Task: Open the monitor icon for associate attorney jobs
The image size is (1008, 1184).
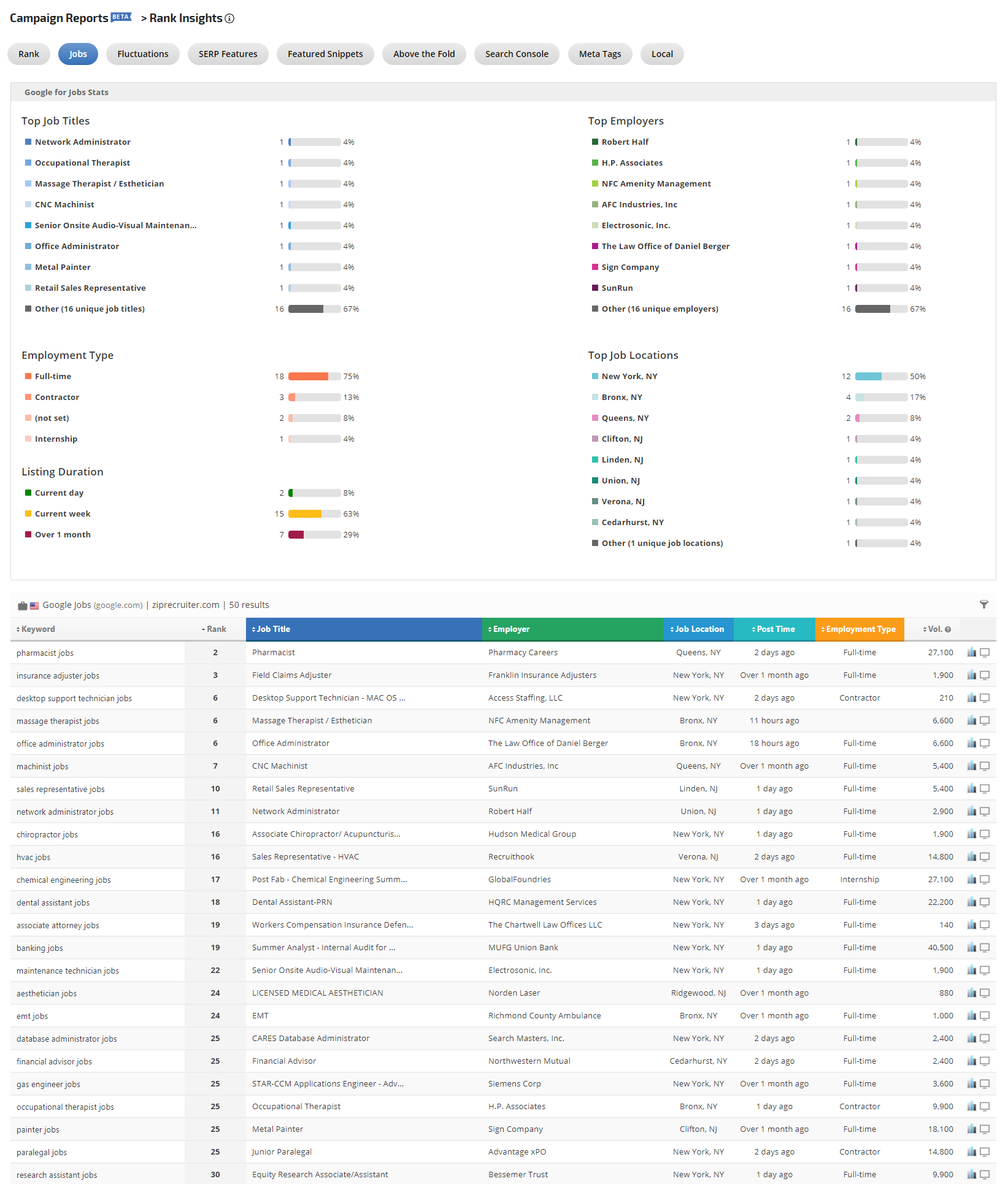Action: [x=985, y=925]
